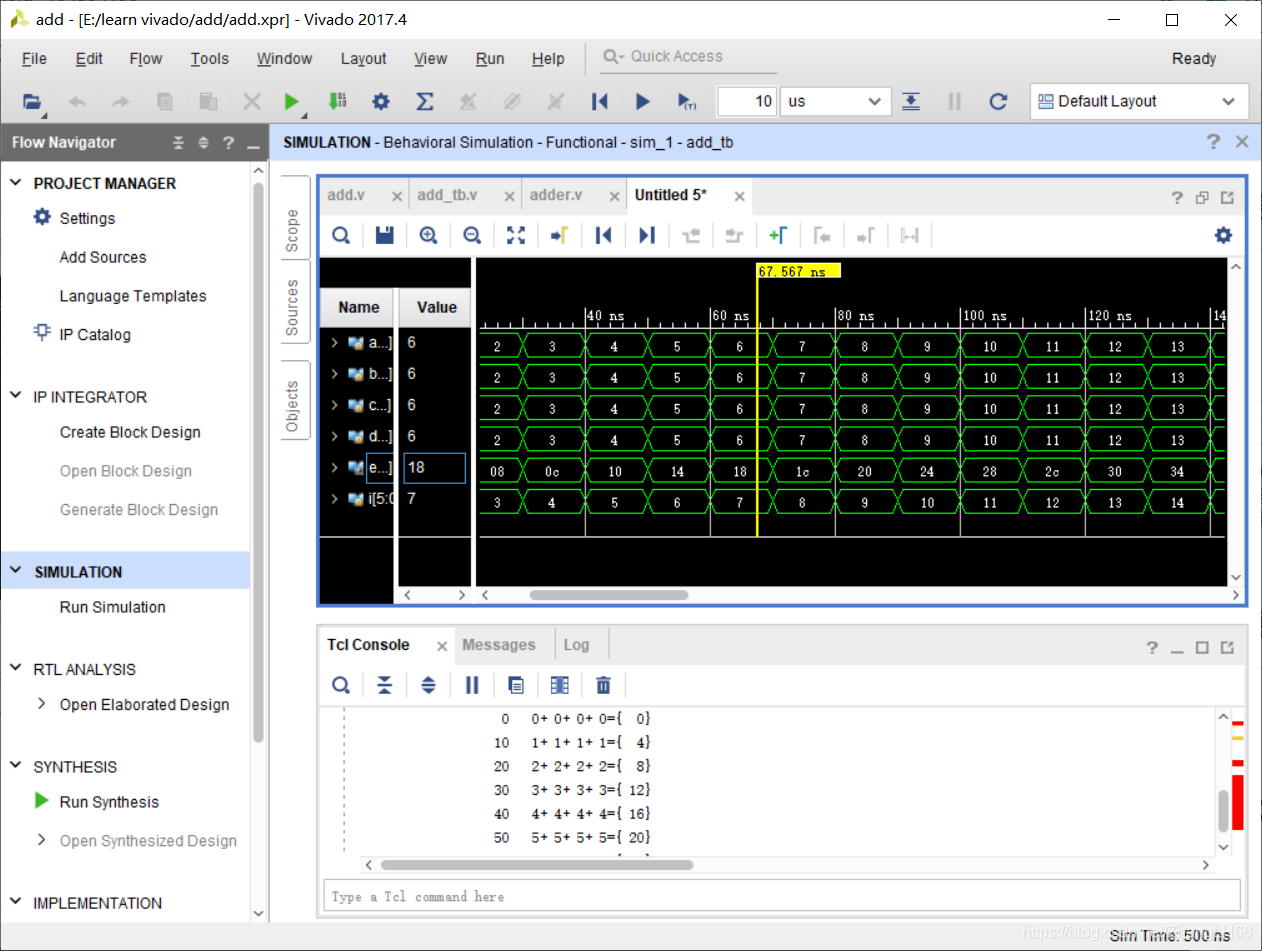Click the Tcl Console vertical scrollbar thumb

tap(1223, 811)
